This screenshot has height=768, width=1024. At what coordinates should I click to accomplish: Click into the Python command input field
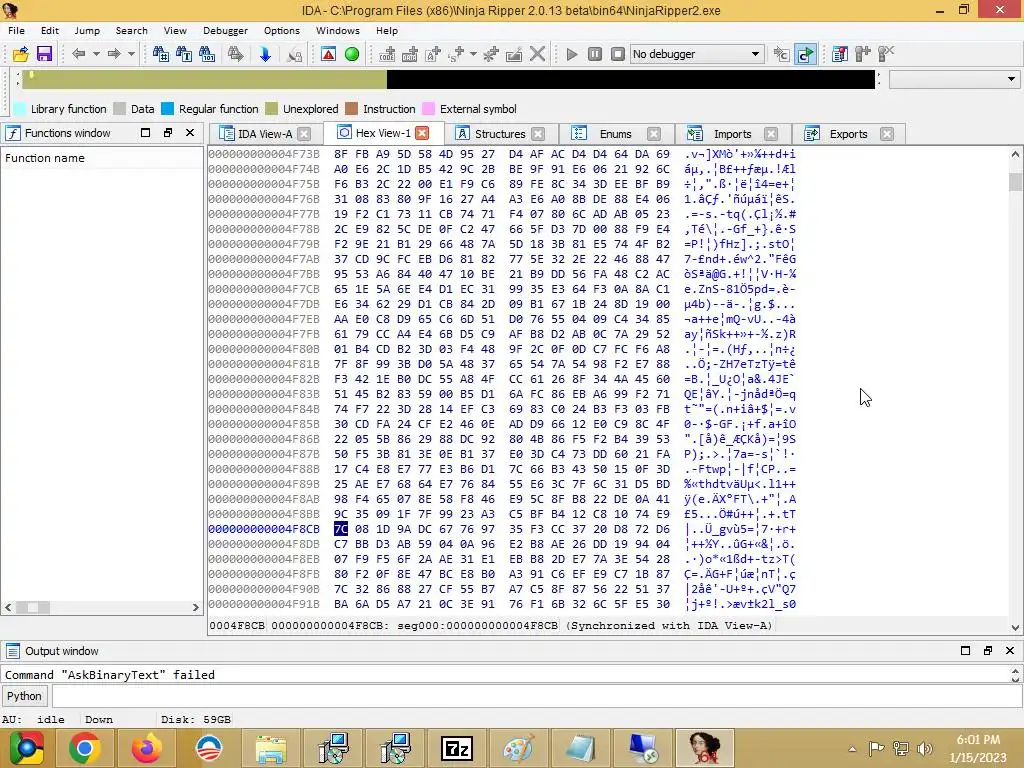[x=537, y=696]
